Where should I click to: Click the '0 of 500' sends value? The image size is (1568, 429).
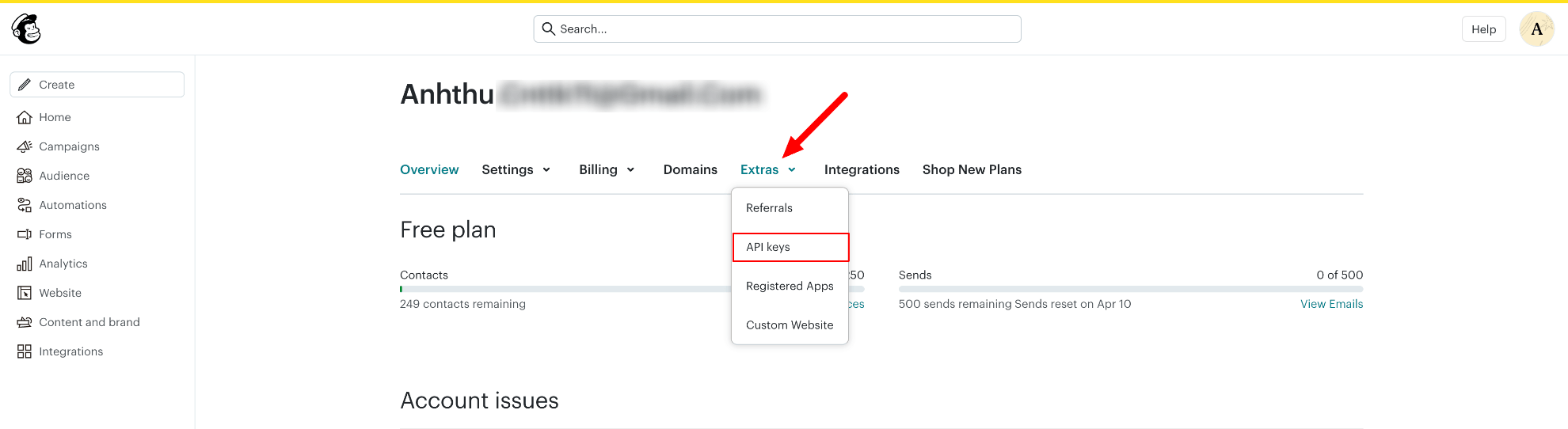pyautogui.click(x=1340, y=275)
